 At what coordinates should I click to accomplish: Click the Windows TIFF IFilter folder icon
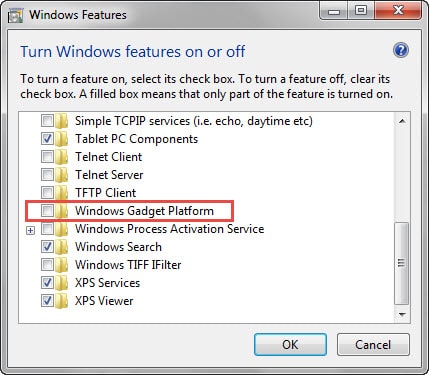(61, 265)
